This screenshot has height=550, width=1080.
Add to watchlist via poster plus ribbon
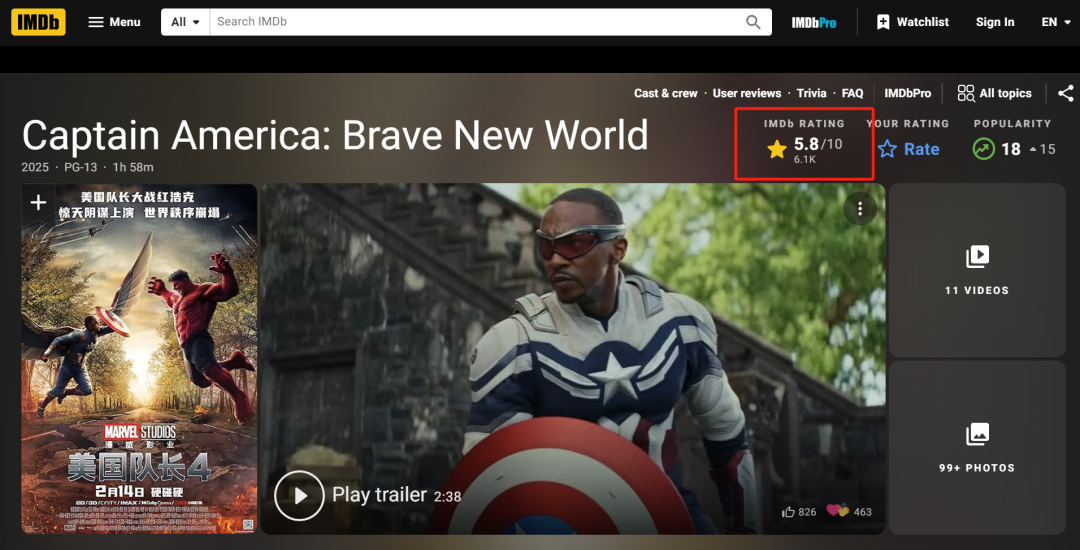[x=39, y=202]
